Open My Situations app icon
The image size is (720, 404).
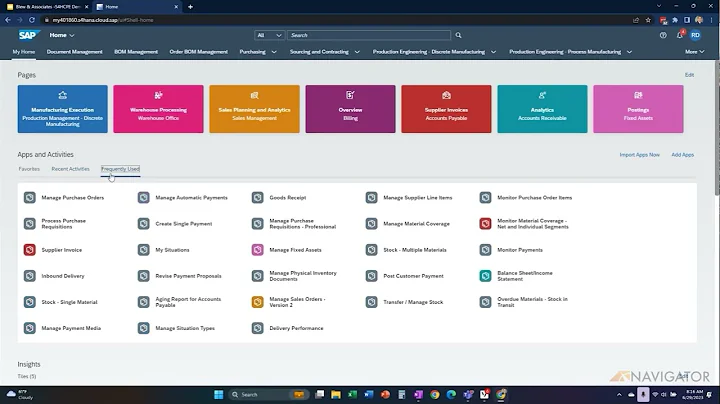pos(144,250)
